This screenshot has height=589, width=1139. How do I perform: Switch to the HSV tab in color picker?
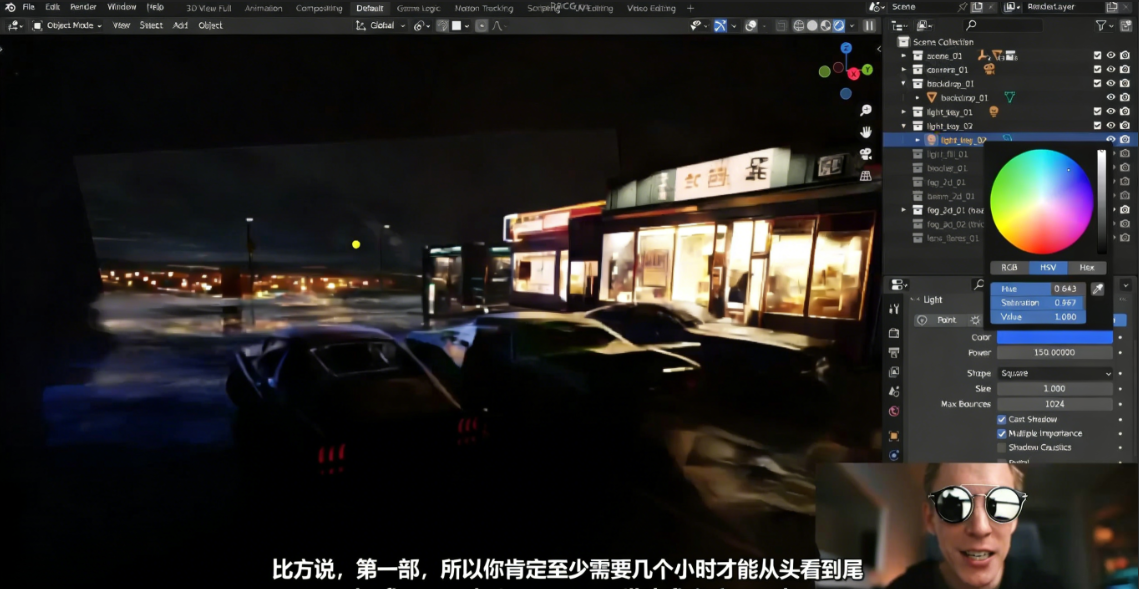tap(1048, 268)
